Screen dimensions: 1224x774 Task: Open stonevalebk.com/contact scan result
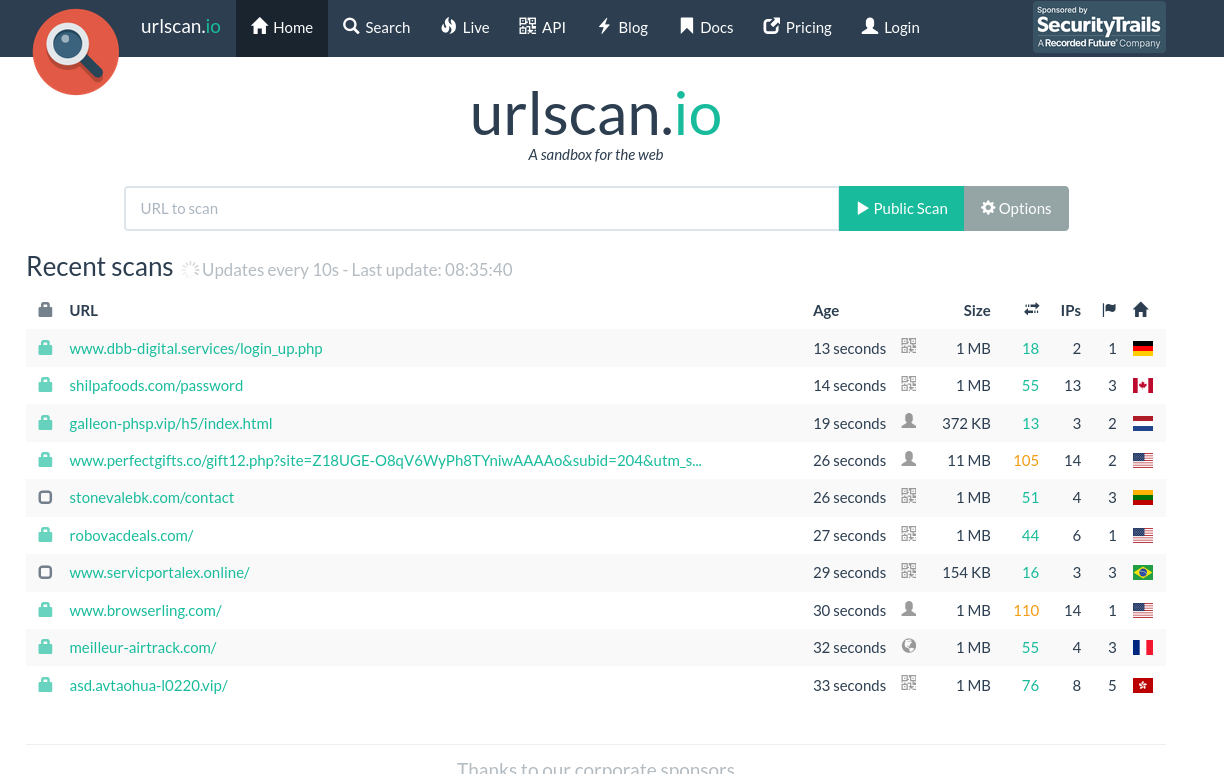pos(152,498)
